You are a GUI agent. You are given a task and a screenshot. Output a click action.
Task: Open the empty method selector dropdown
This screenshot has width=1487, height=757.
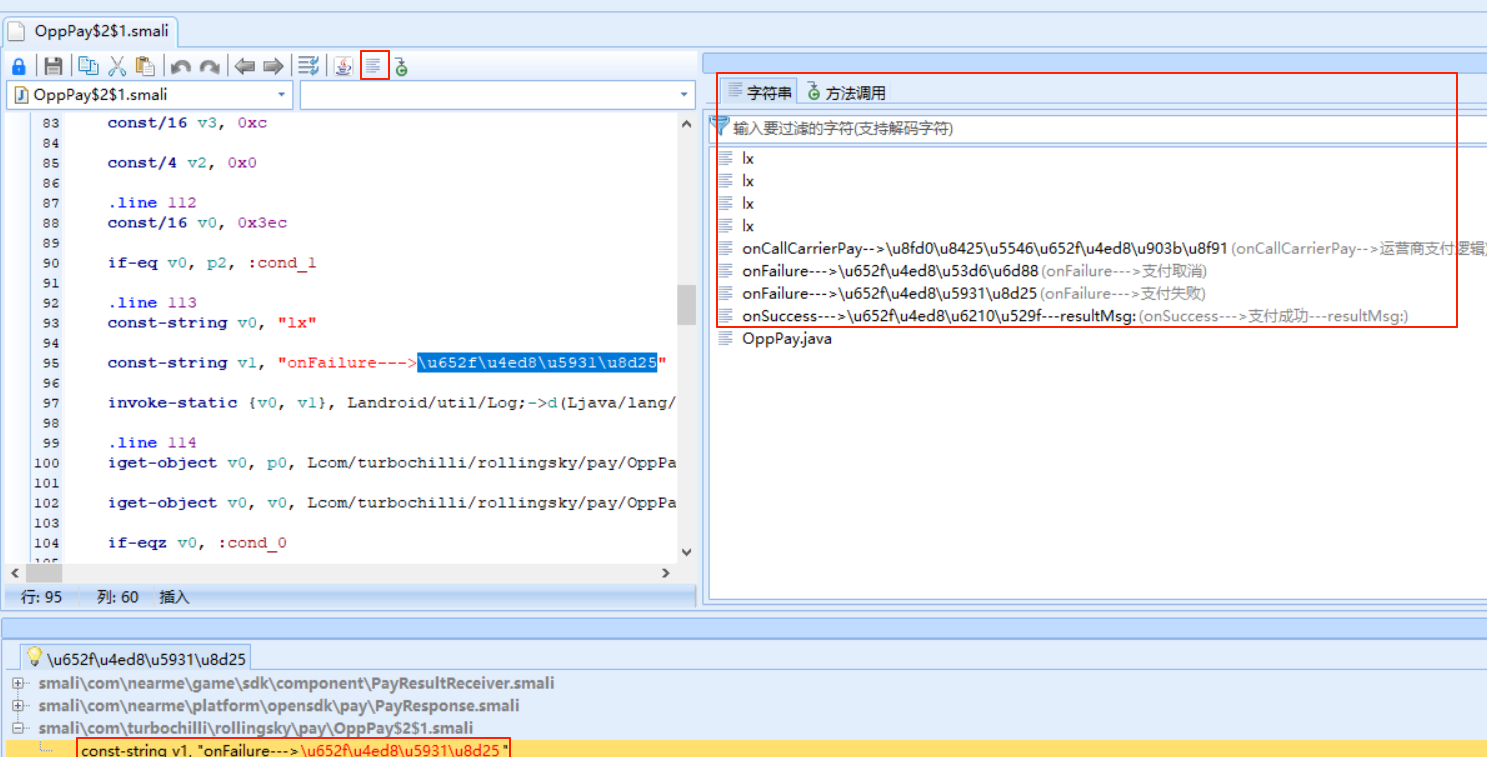684,94
